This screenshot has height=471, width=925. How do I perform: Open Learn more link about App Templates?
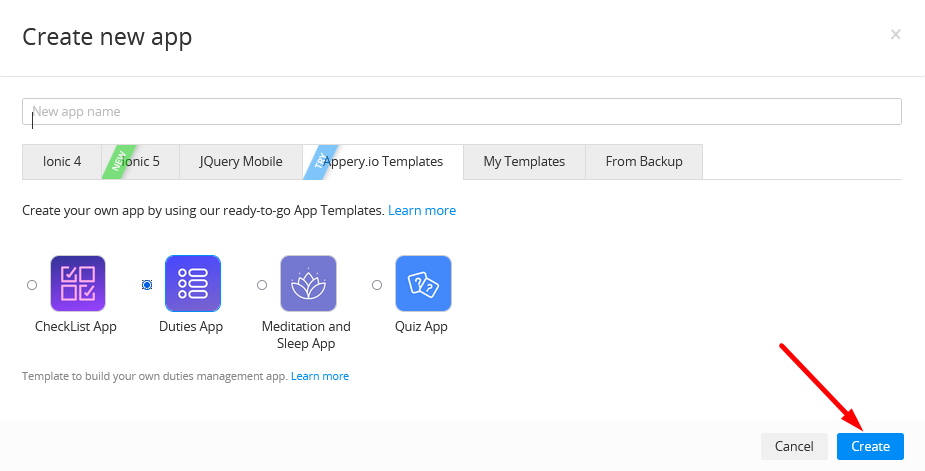tap(422, 211)
